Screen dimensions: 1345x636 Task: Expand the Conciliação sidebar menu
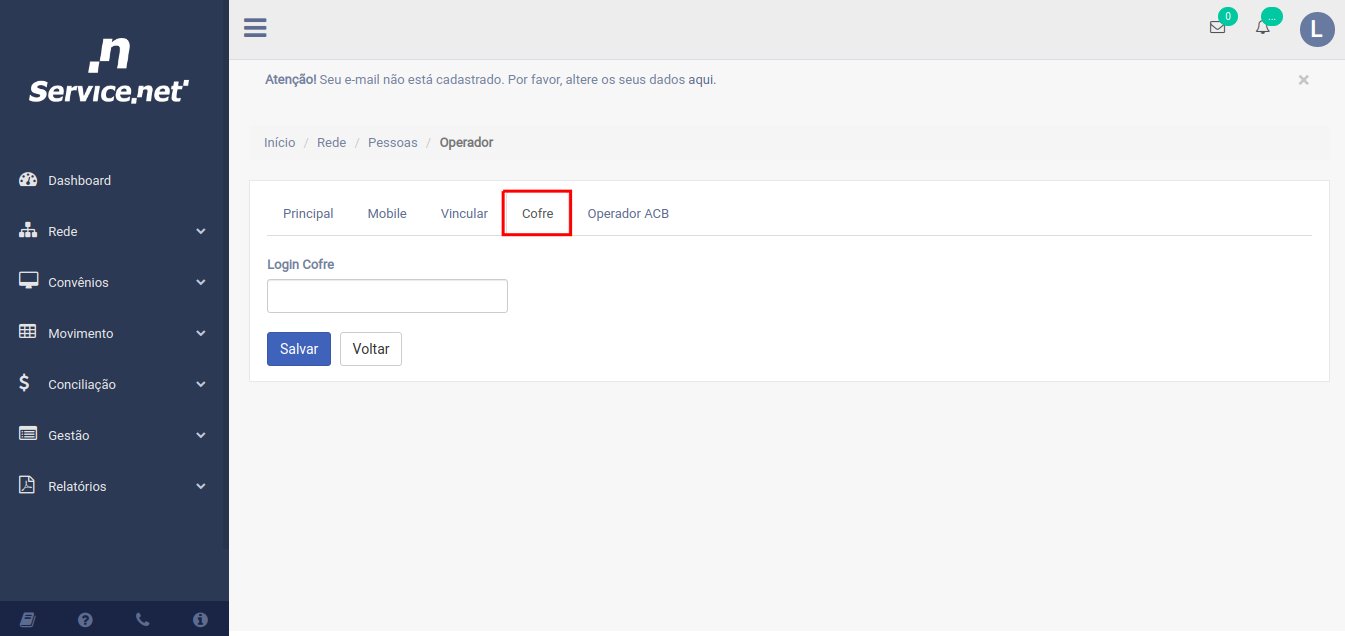pyautogui.click(x=114, y=385)
